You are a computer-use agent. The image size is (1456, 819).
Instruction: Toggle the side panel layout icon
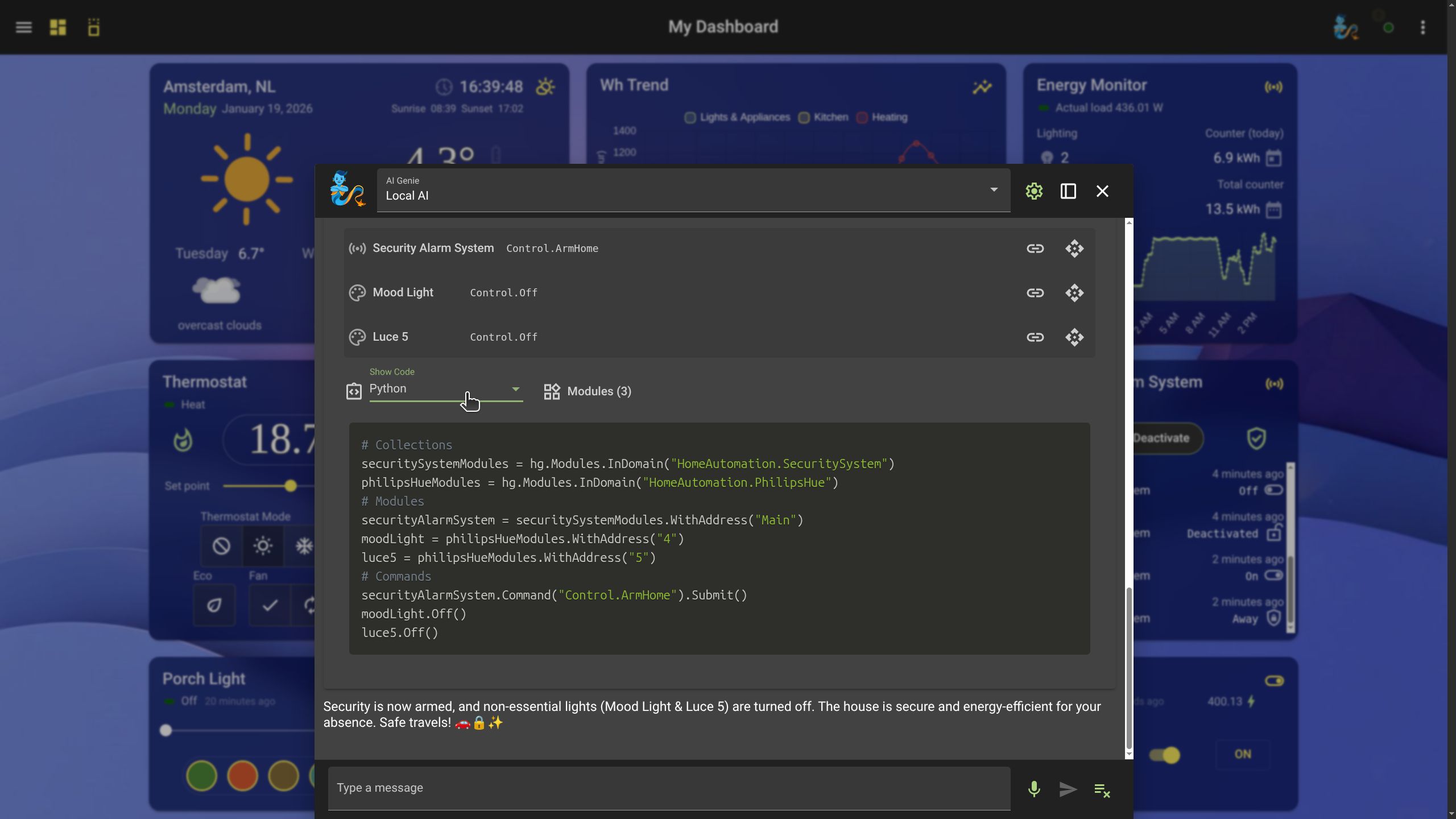pos(1068,191)
